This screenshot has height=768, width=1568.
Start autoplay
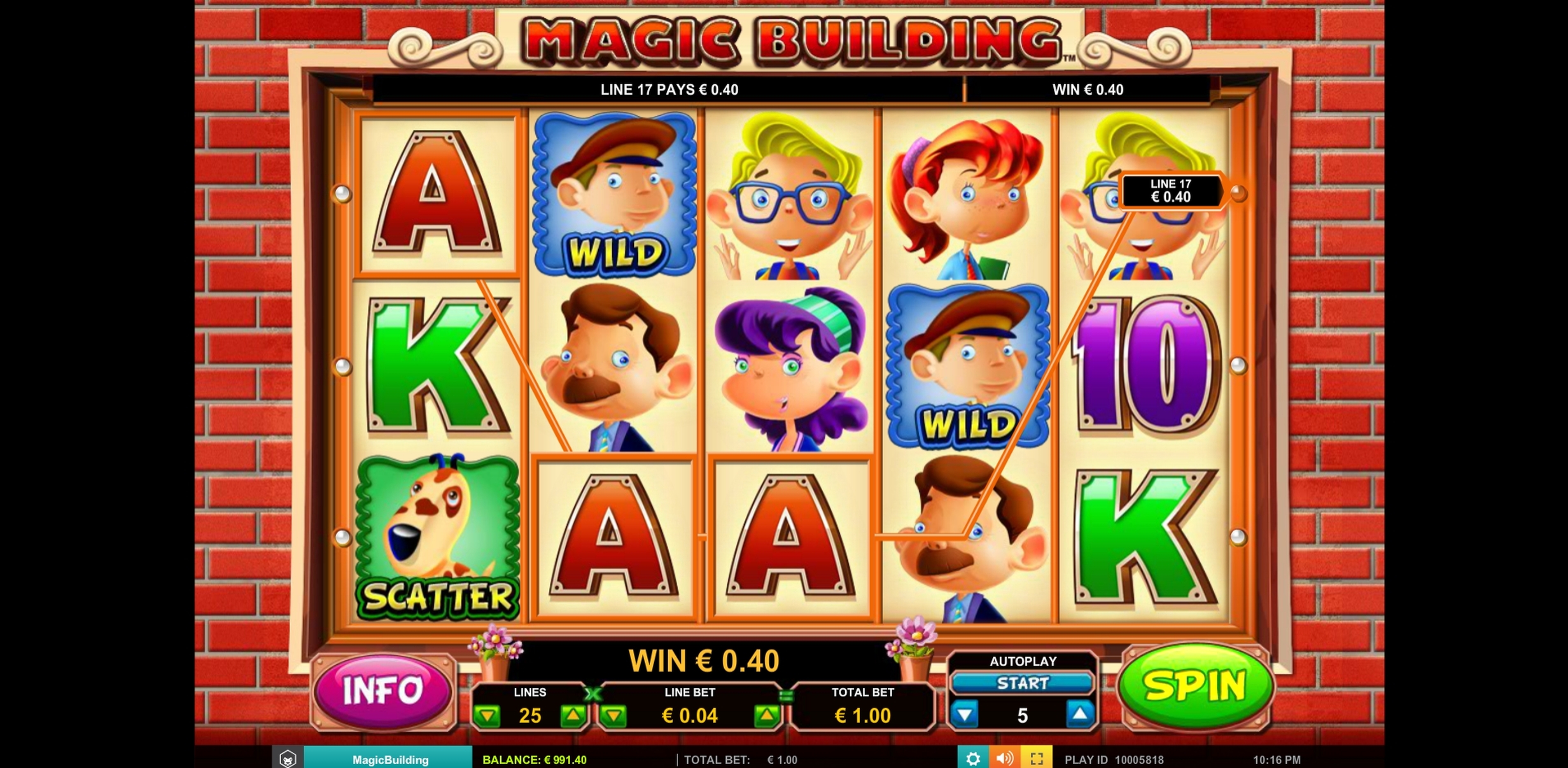tap(1022, 683)
